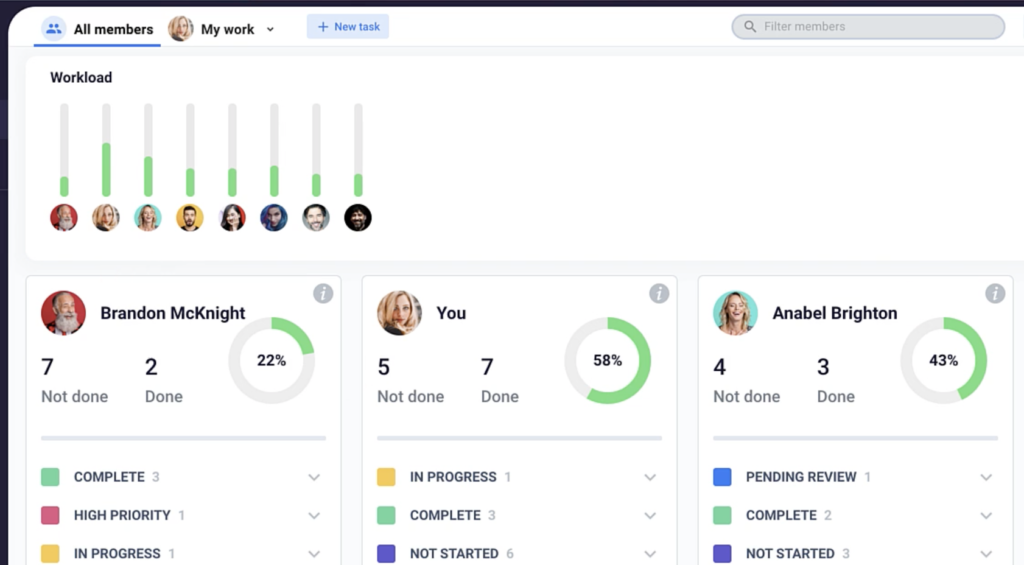Create a task with the New task button
Image resolution: width=1024 pixels, height=565 pixels.
(348, 27)
